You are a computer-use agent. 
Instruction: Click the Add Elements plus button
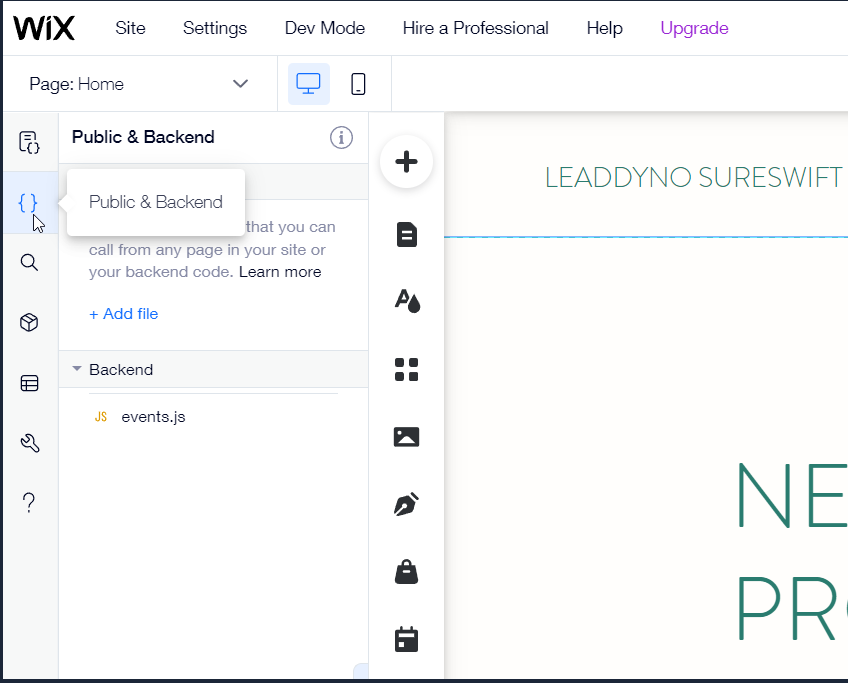click(406, 161)
